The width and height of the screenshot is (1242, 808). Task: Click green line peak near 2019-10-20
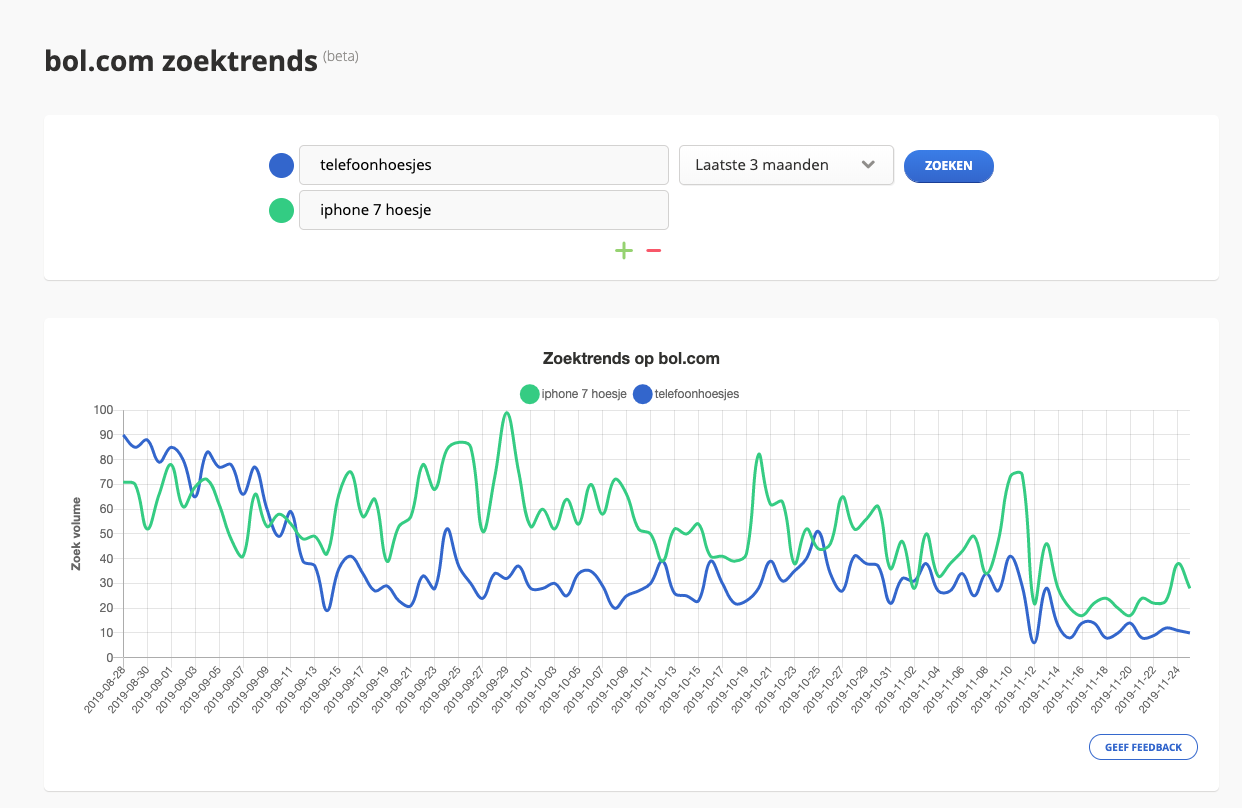click(x=759, y=454)
